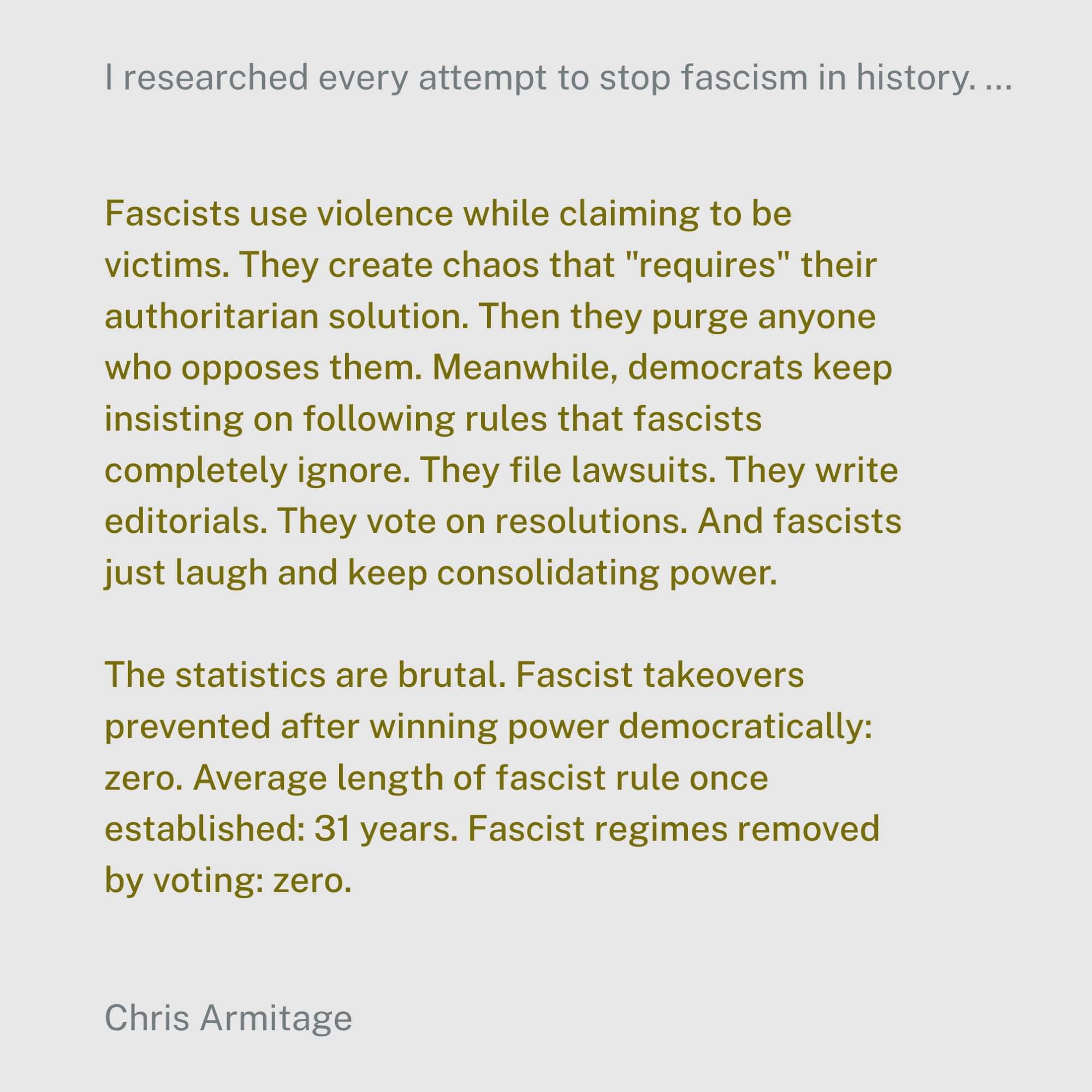This screenshot has width=1092, height=1092.
Task: Click the words "They write" before editorials
Action: tap(811, 470)
